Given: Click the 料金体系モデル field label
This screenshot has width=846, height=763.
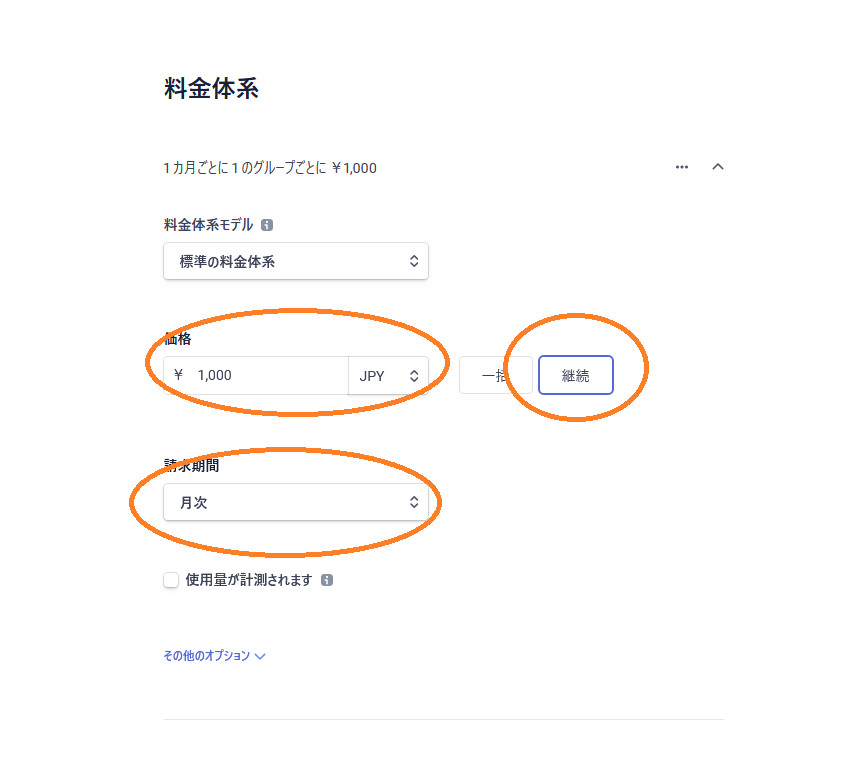Looking at the screenshot, I should pyautogui.click(x=208, y=225).
